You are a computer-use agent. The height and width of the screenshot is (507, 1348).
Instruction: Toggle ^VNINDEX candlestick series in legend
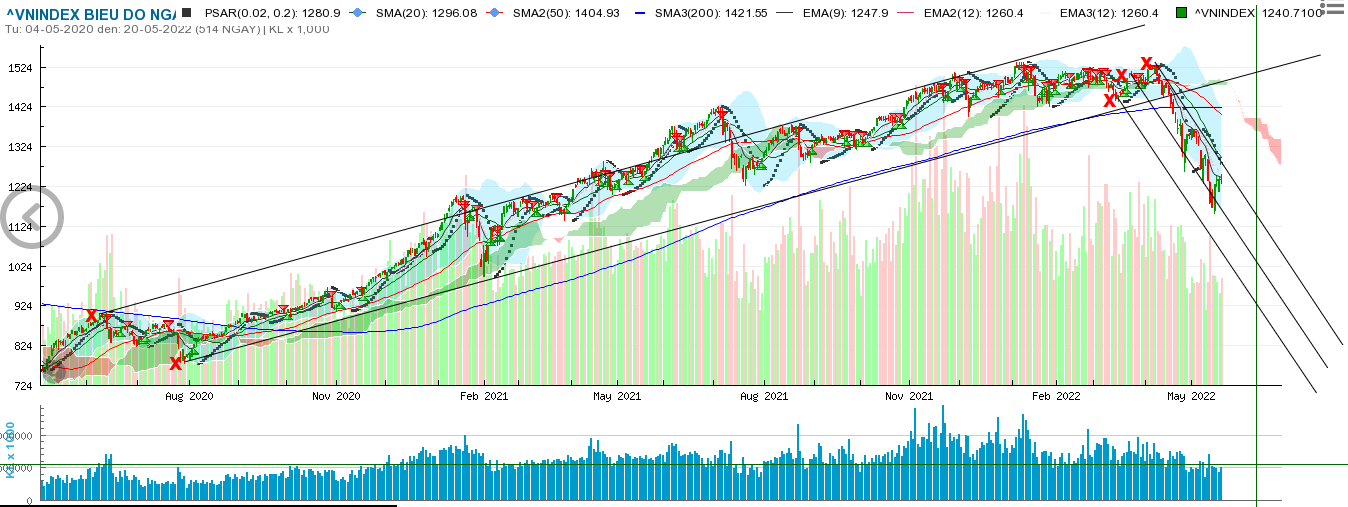click(x=1248, y=12)
